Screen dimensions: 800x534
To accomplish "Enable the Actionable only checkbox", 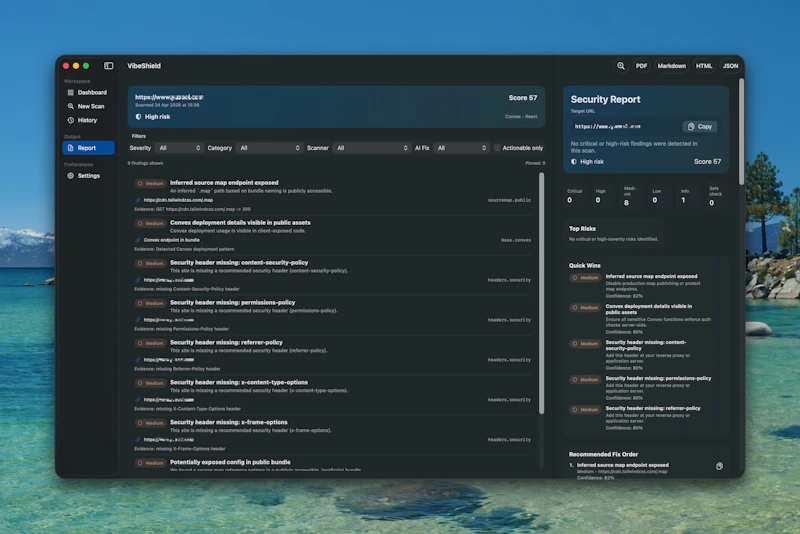I will (497, 148).
